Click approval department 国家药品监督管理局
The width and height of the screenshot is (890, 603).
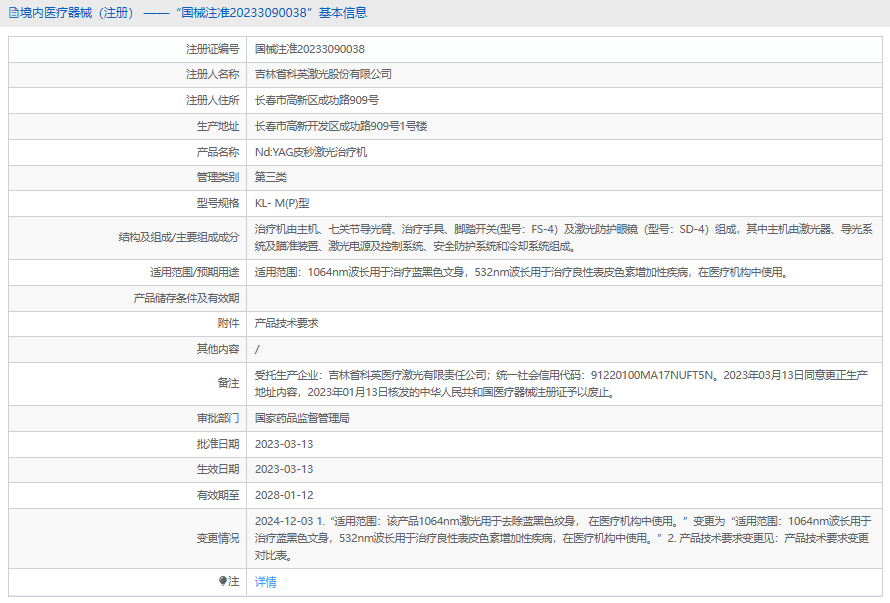pos(302,418)
